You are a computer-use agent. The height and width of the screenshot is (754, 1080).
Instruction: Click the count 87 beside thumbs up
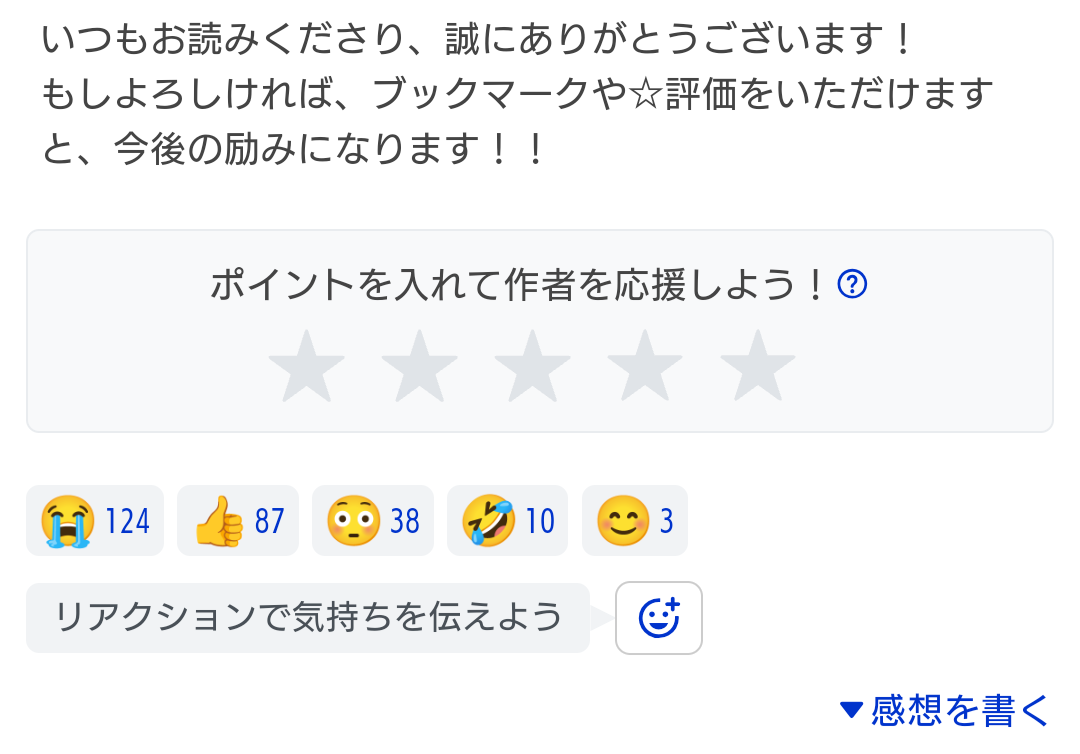tap(270, 522)
